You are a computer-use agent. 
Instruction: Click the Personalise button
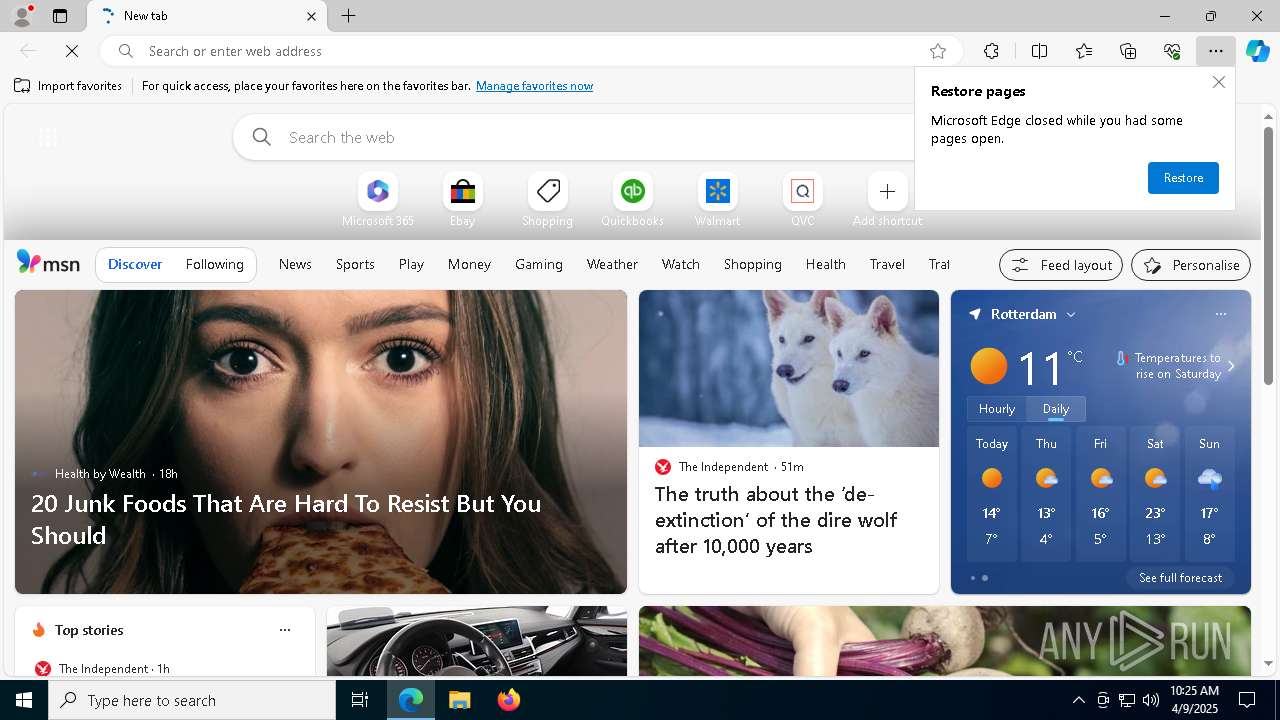pos(1191,265)
